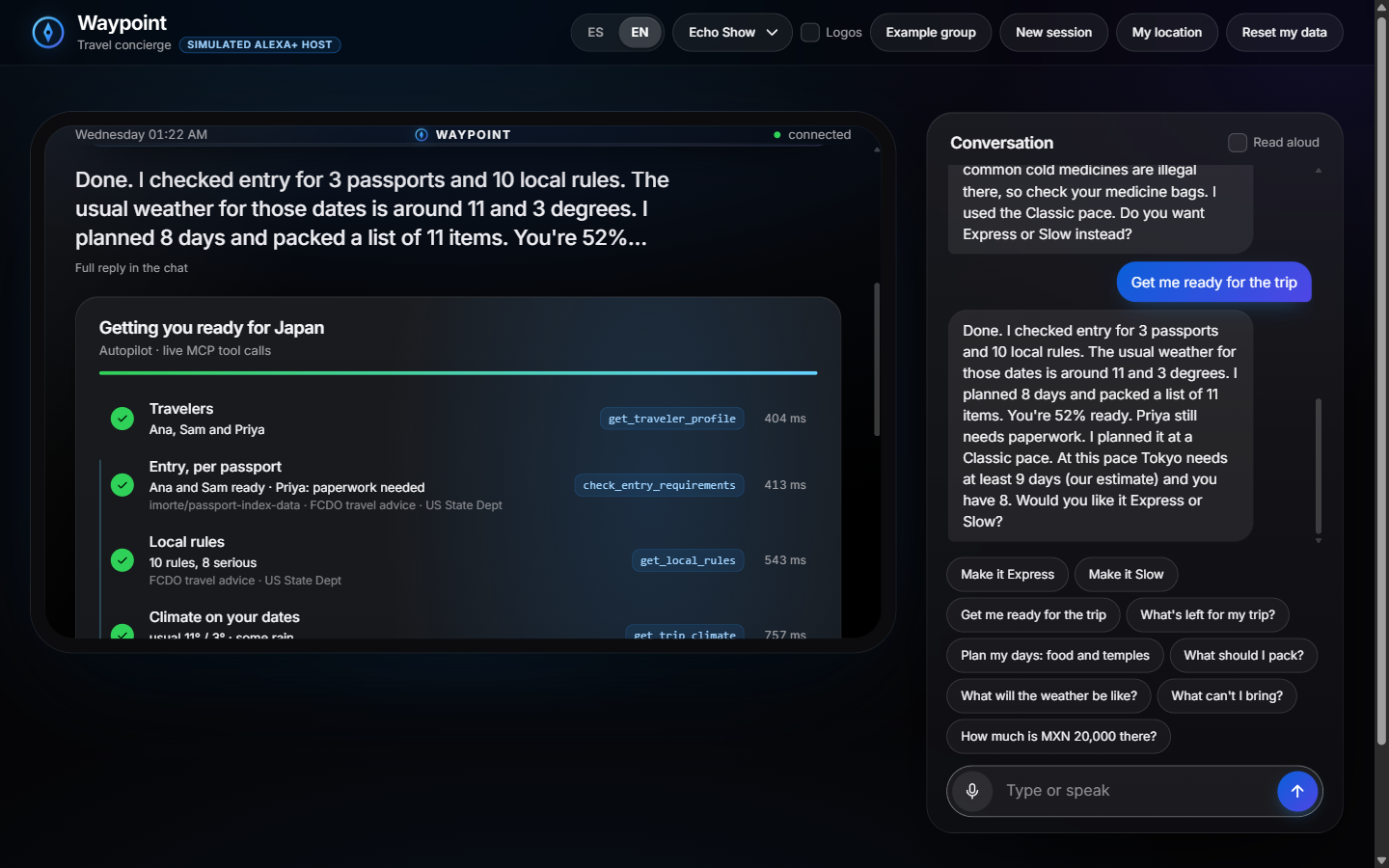The image size is (1389, 868).
Task: Click the '404 ms' latency value
Action: (x=785, y=419)
